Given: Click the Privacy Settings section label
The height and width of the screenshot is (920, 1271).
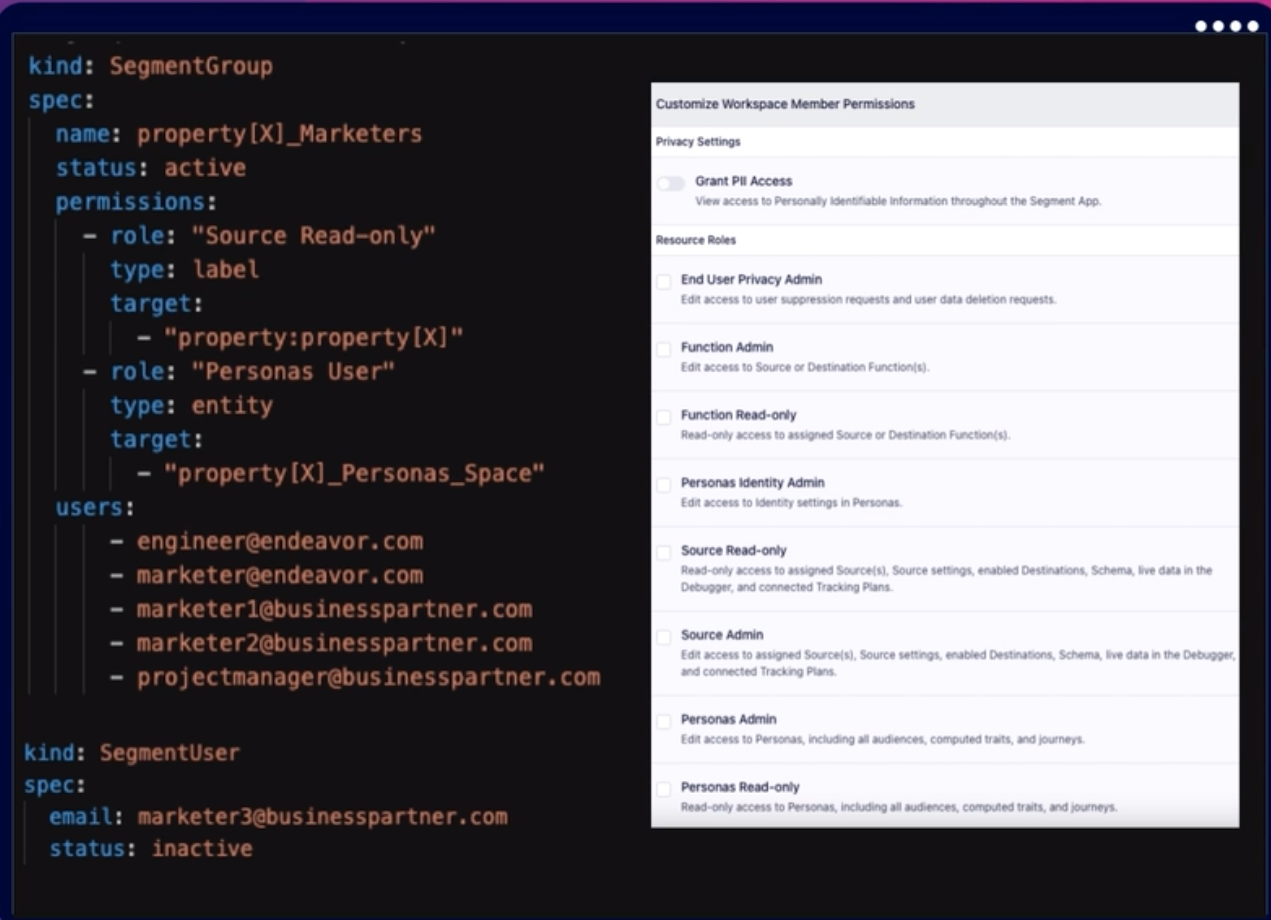Looking at the screenshot, I should click(x=698, y=142).
